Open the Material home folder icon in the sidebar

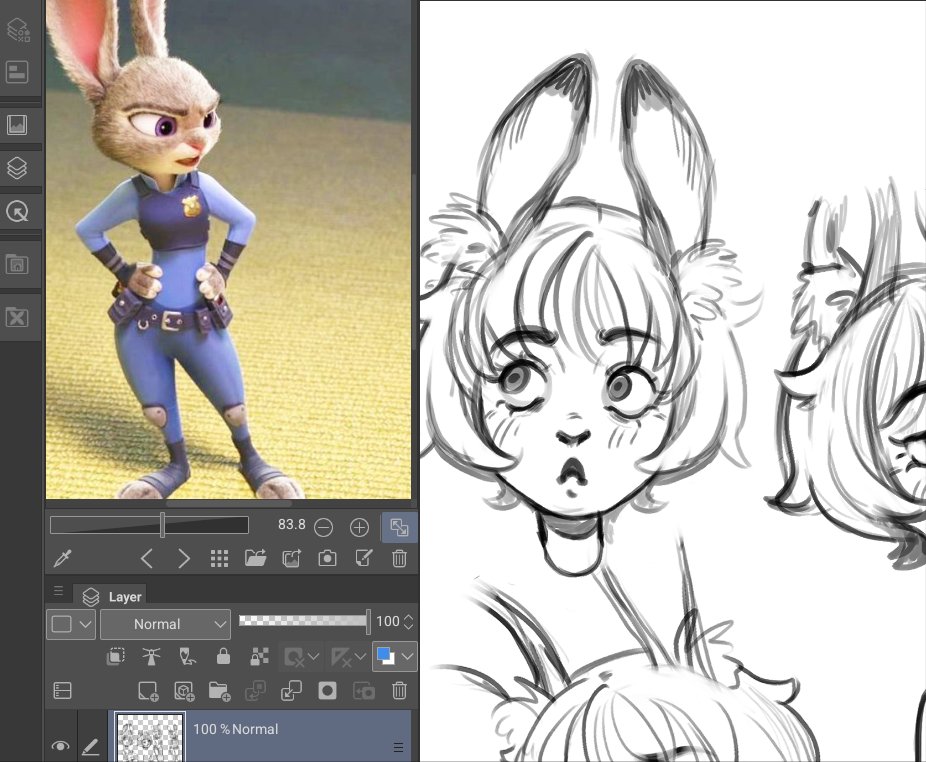click(x=17, y=263)
